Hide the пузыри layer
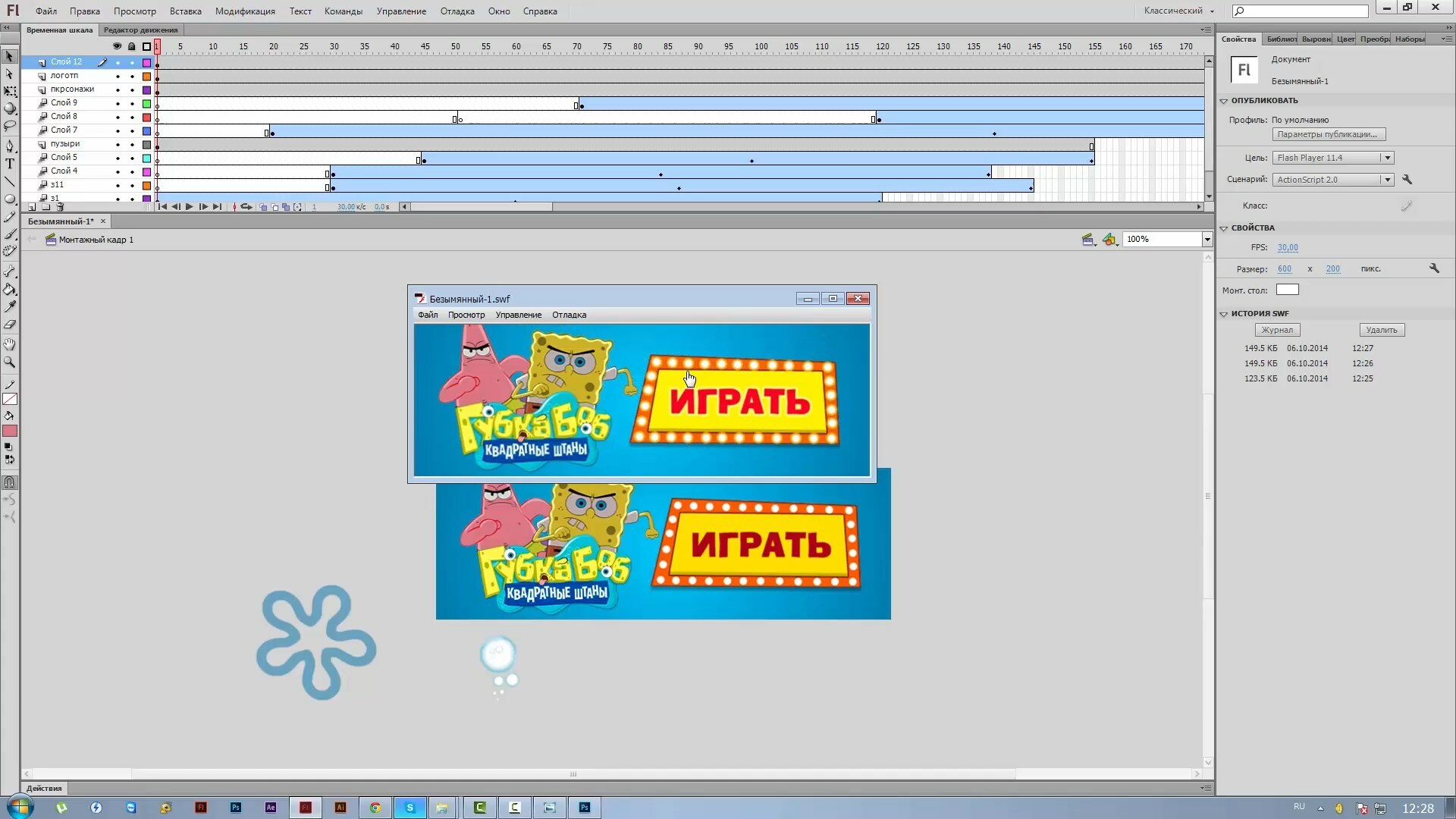Viewport: 1456px width, 819px height. (118, 145)
